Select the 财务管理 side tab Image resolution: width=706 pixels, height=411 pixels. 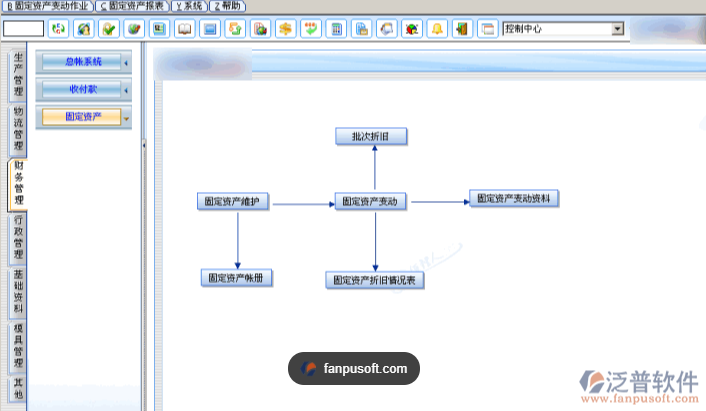(18, 183)
